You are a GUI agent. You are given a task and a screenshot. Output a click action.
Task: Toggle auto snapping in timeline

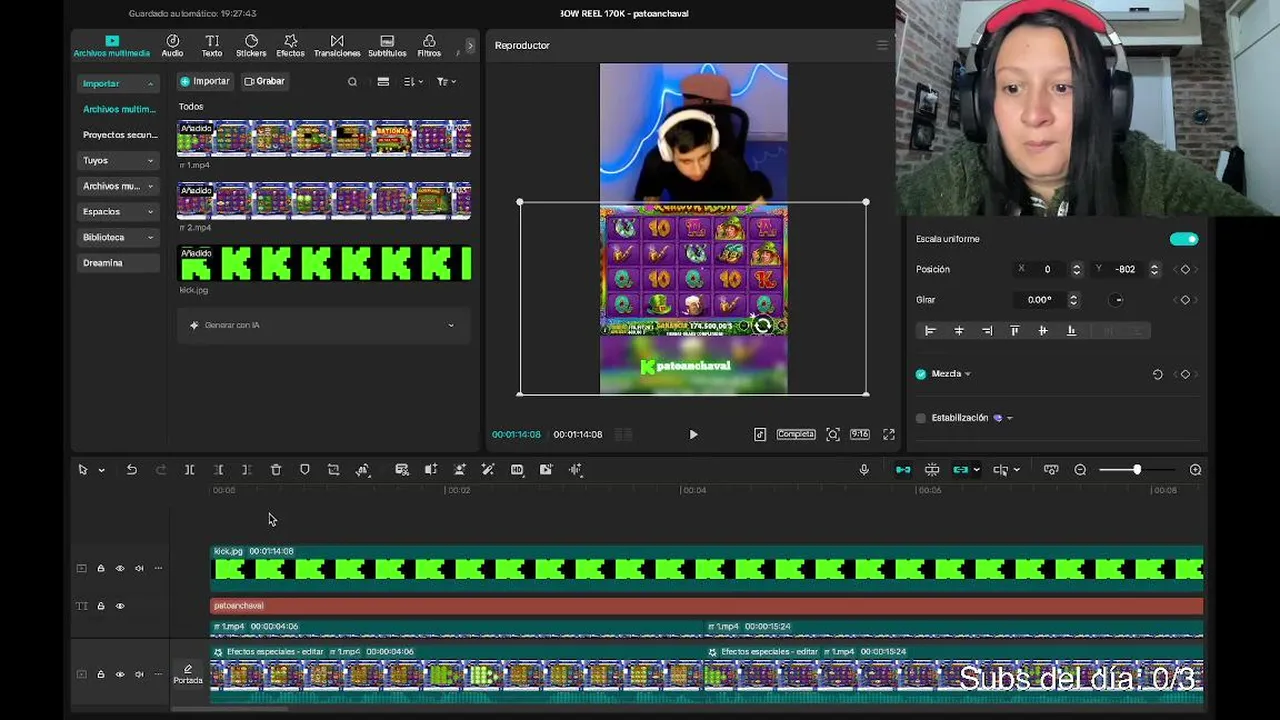point(932,470)
